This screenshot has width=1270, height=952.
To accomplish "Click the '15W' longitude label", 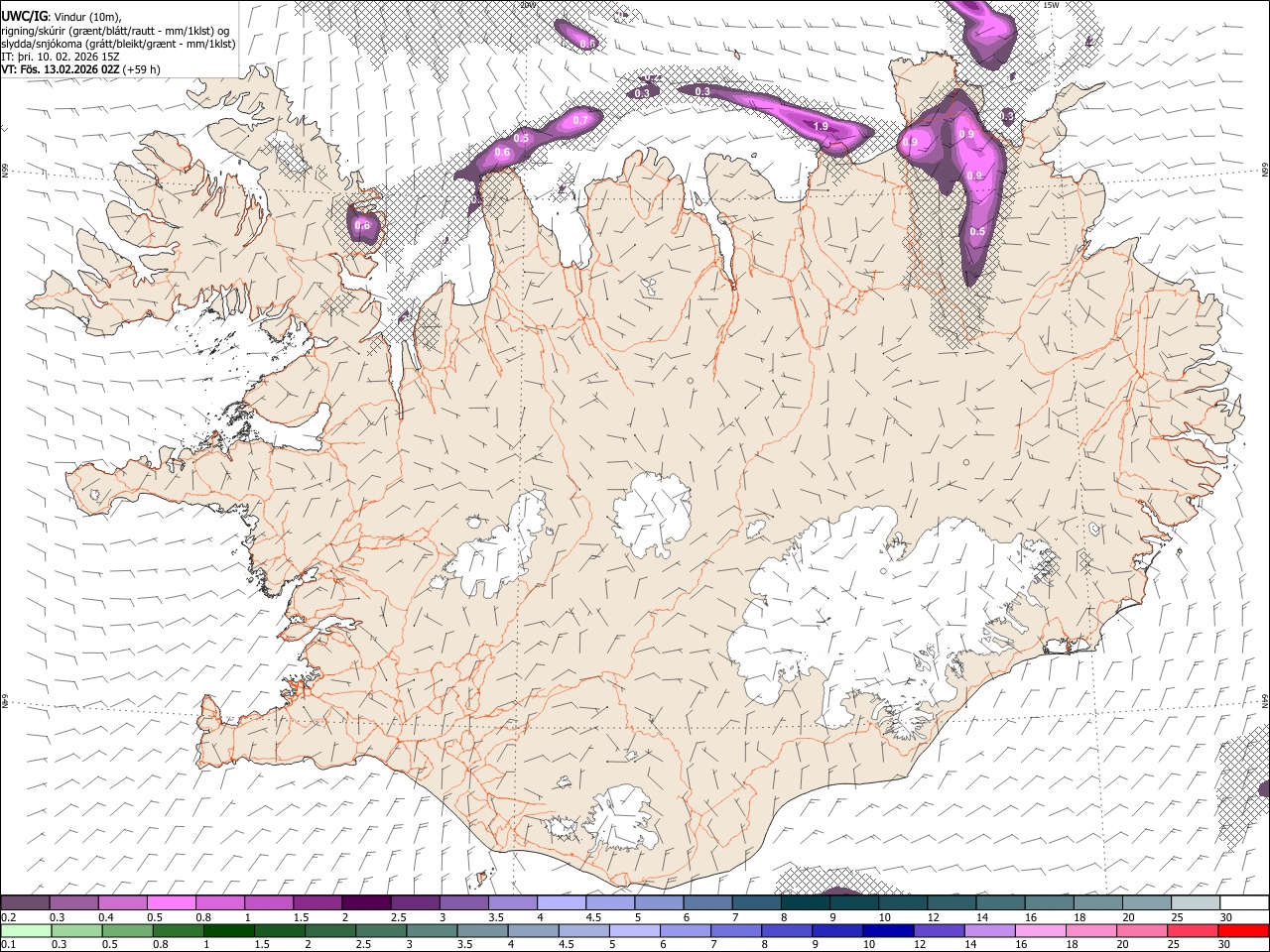I will 1052,5.
